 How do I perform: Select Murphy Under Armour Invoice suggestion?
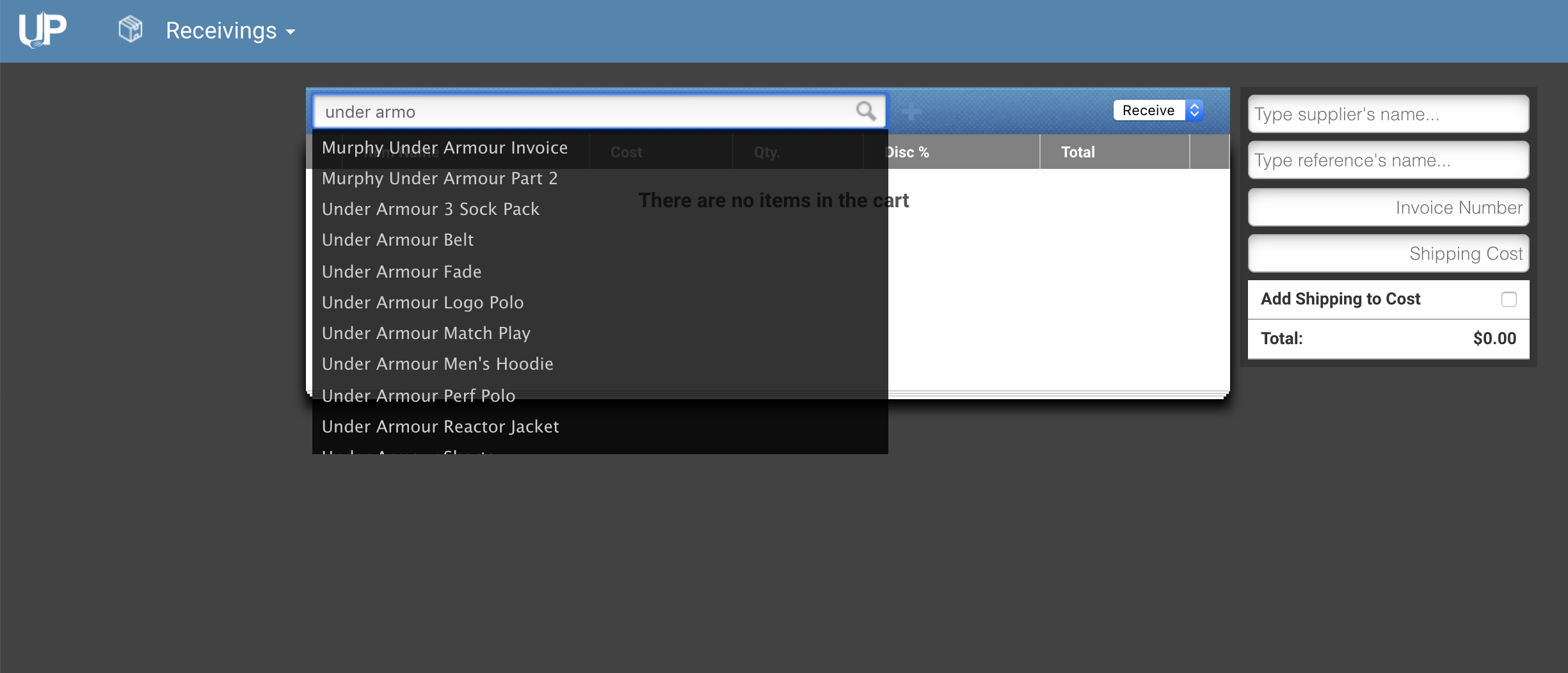coord(445,148)
